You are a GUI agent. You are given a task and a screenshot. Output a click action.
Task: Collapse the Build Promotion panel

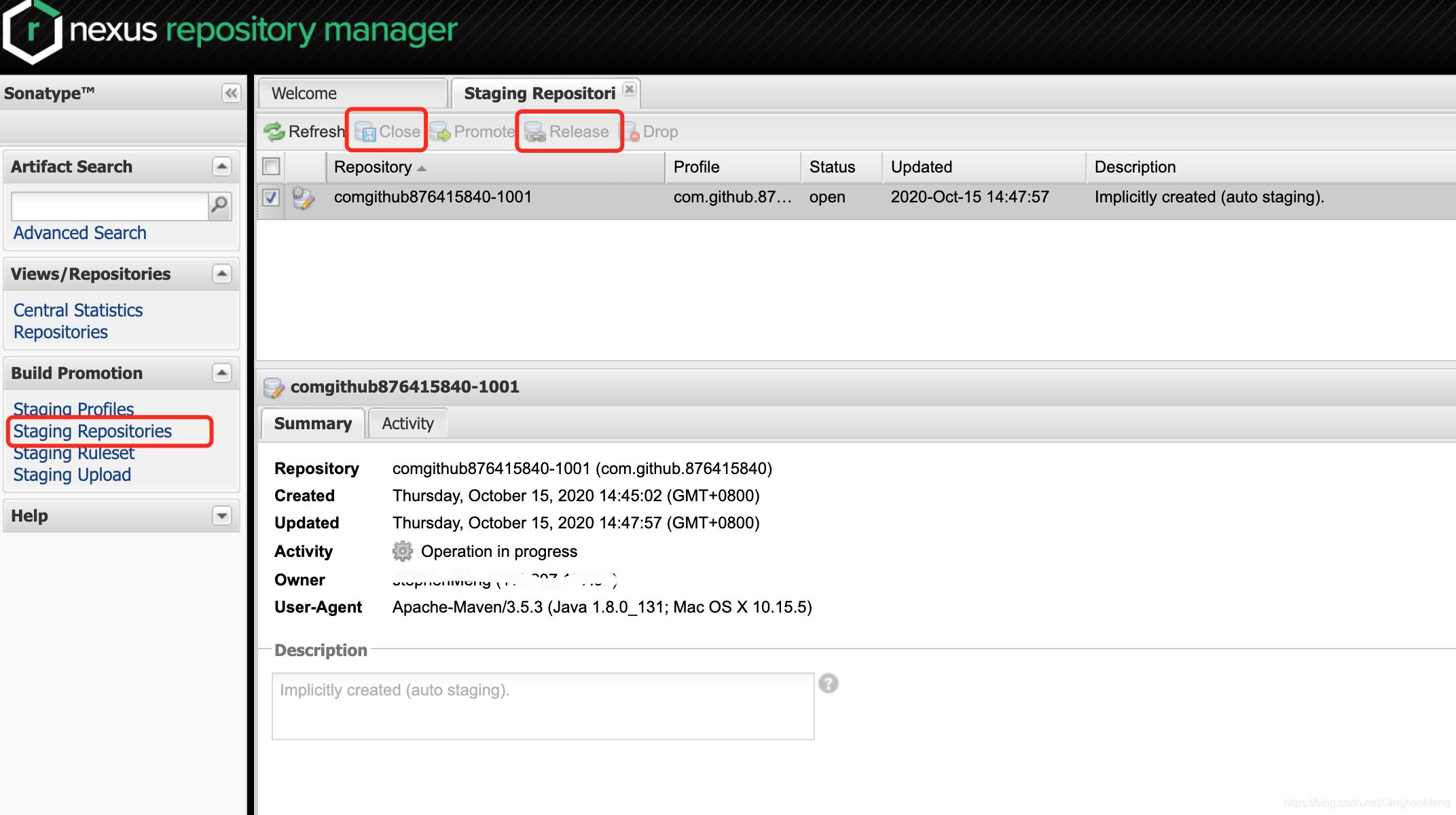[x=221, y=373]
